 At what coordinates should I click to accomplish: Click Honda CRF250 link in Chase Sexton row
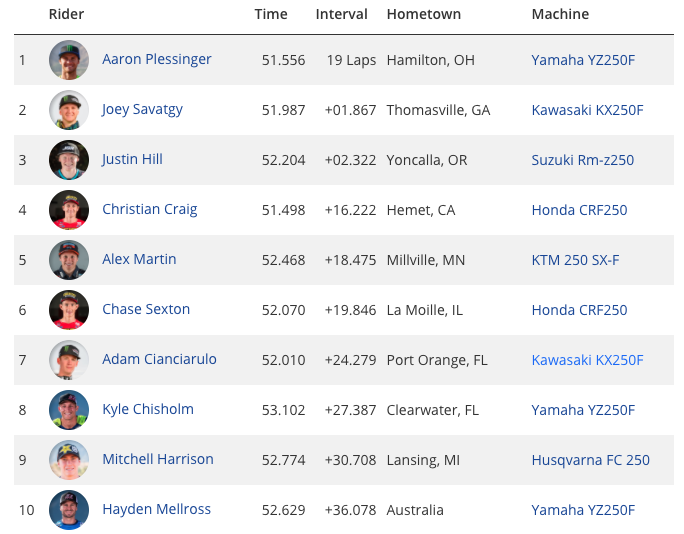tap(579, 310)
